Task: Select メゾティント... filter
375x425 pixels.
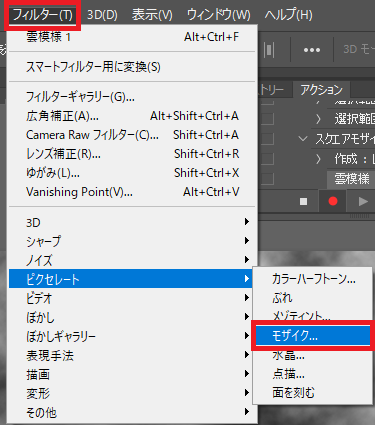Action: pos(313,315)
